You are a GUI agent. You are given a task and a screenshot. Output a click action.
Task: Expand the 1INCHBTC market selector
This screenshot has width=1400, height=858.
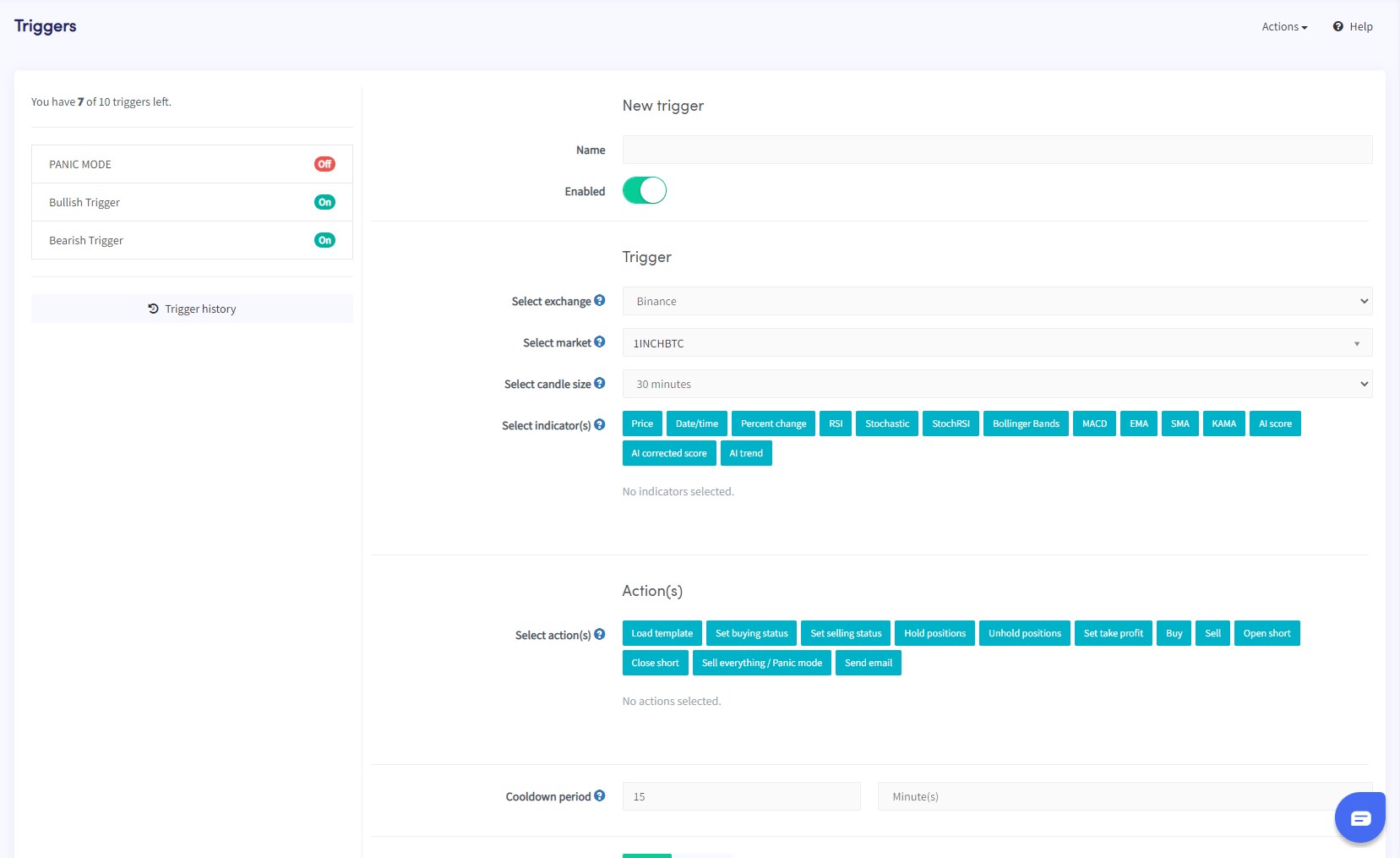pos(997,343)
